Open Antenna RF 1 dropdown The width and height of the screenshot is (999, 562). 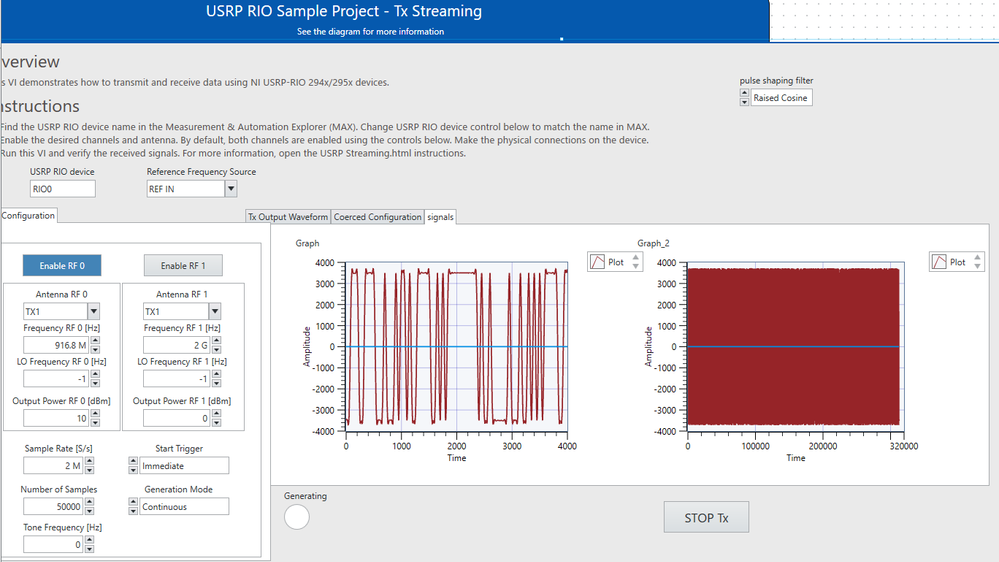click(215, 312)
